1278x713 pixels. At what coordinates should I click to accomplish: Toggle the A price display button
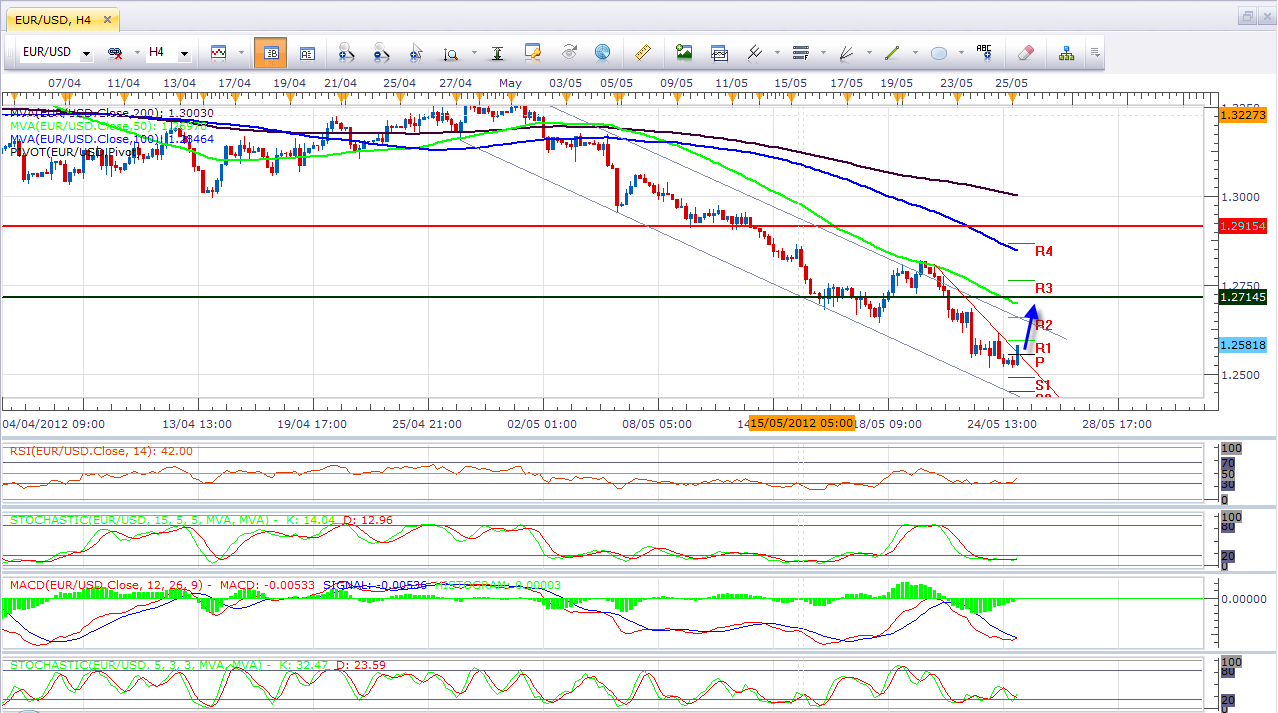[307, 53]
